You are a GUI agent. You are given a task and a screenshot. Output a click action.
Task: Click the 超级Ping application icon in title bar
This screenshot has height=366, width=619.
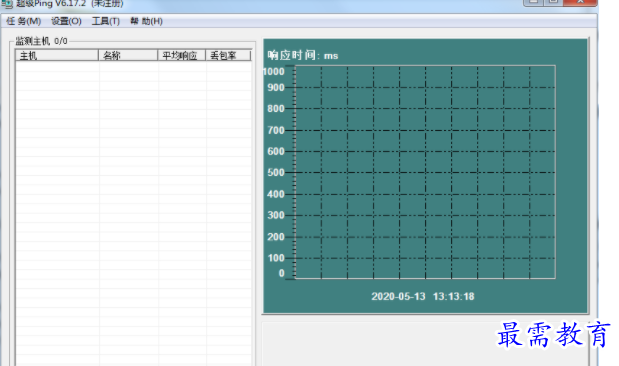7,4
